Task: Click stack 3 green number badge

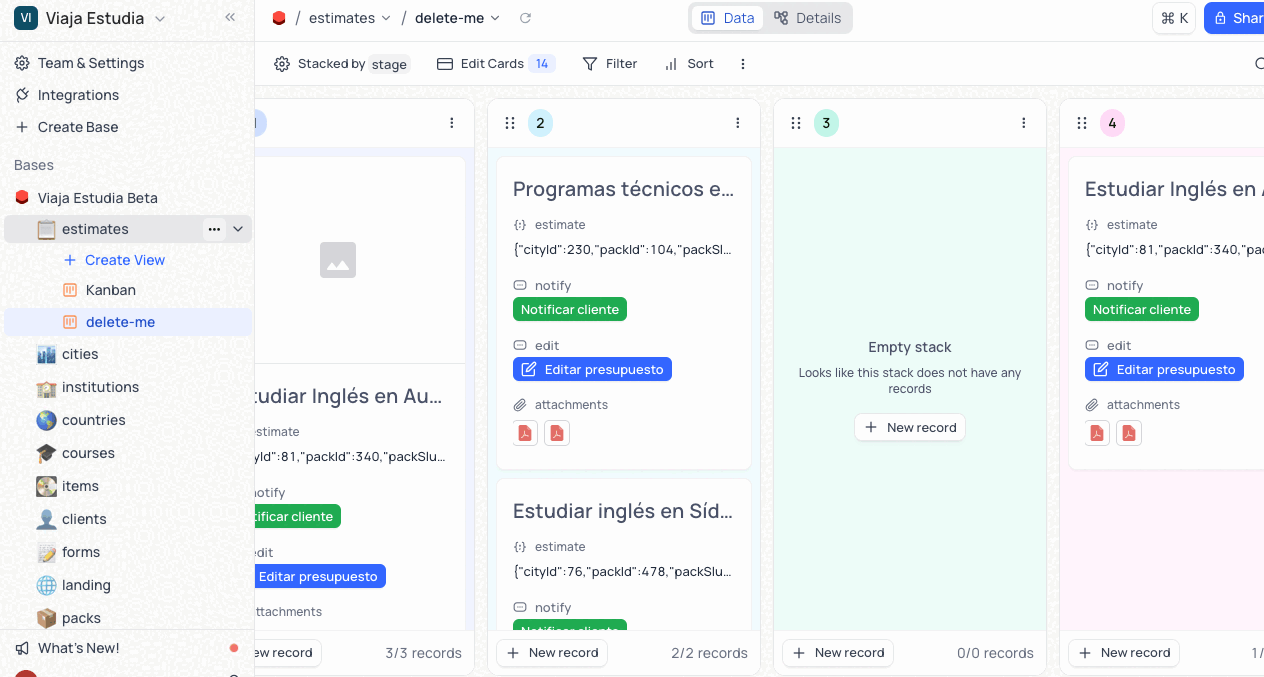Action: click(827, 123)
